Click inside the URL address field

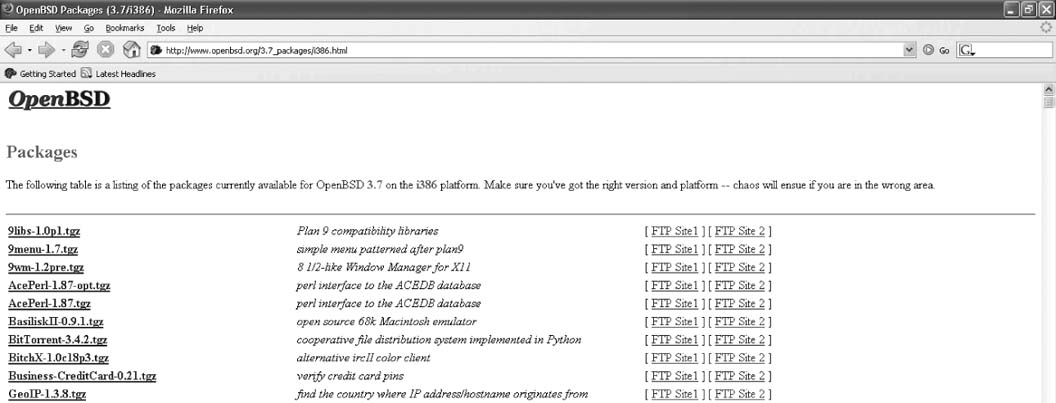pyautogui.click(x=500, y=49)
